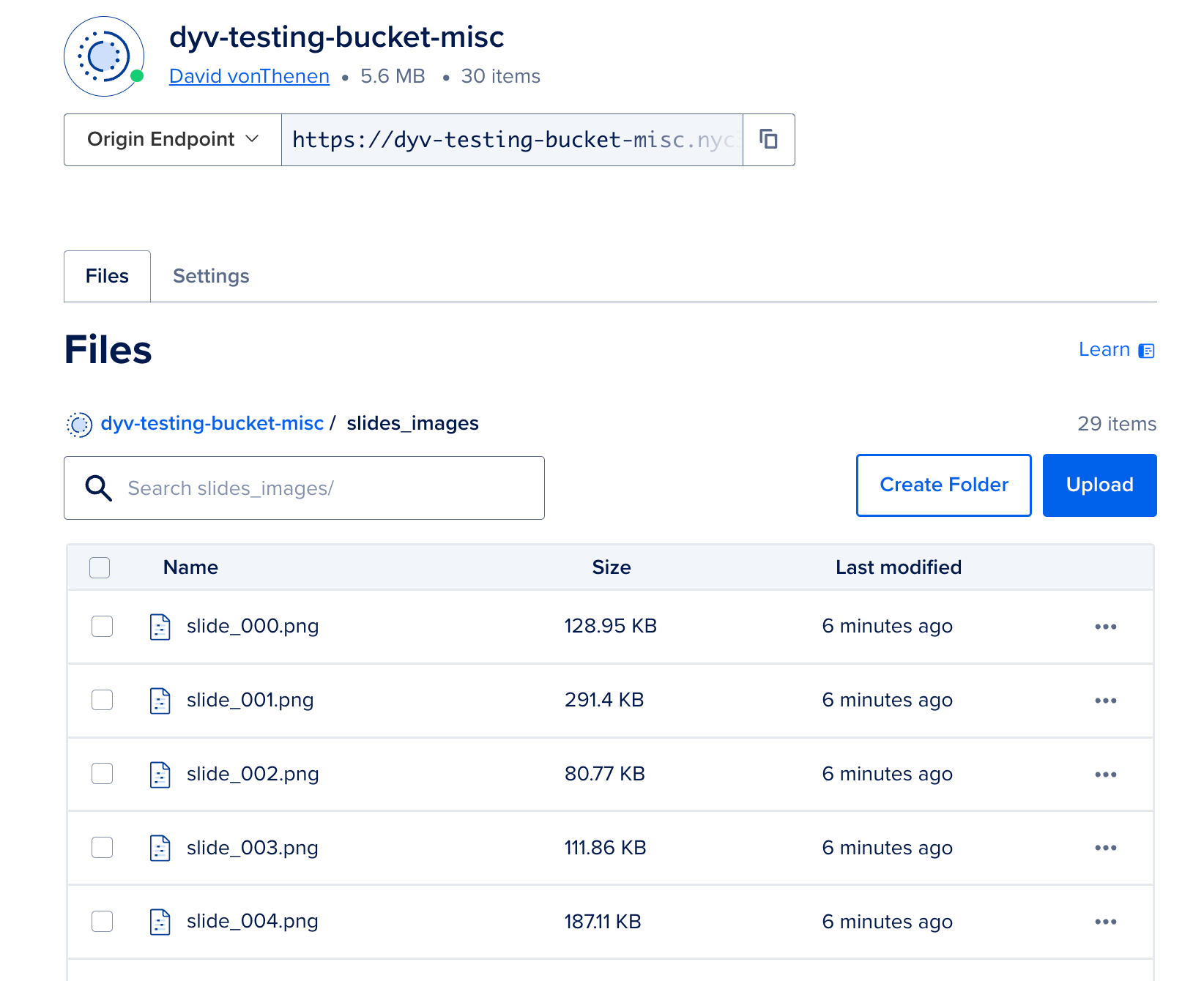Check the slide_002.png checkbox
This screenshot has height=981, width=1204.
(x=102, y=774)
